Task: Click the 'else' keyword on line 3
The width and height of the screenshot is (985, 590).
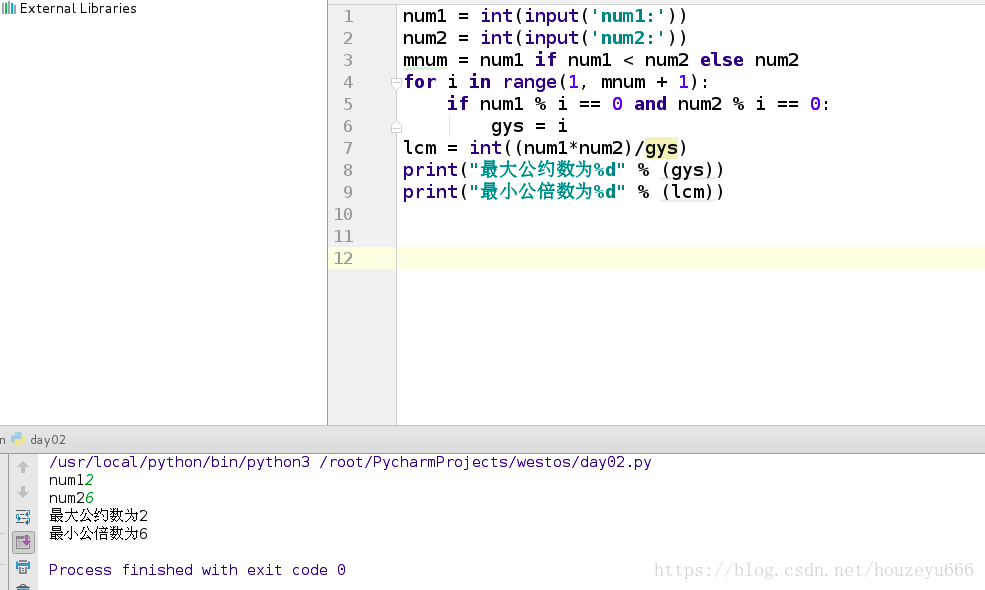Action: coord(722,60)
